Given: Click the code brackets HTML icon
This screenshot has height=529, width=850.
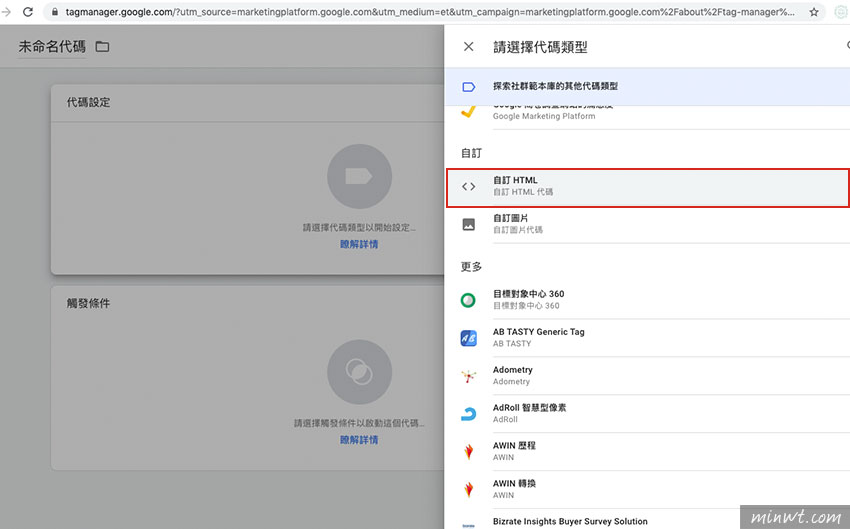Looking at the screenshot, I should click(468, 187).
